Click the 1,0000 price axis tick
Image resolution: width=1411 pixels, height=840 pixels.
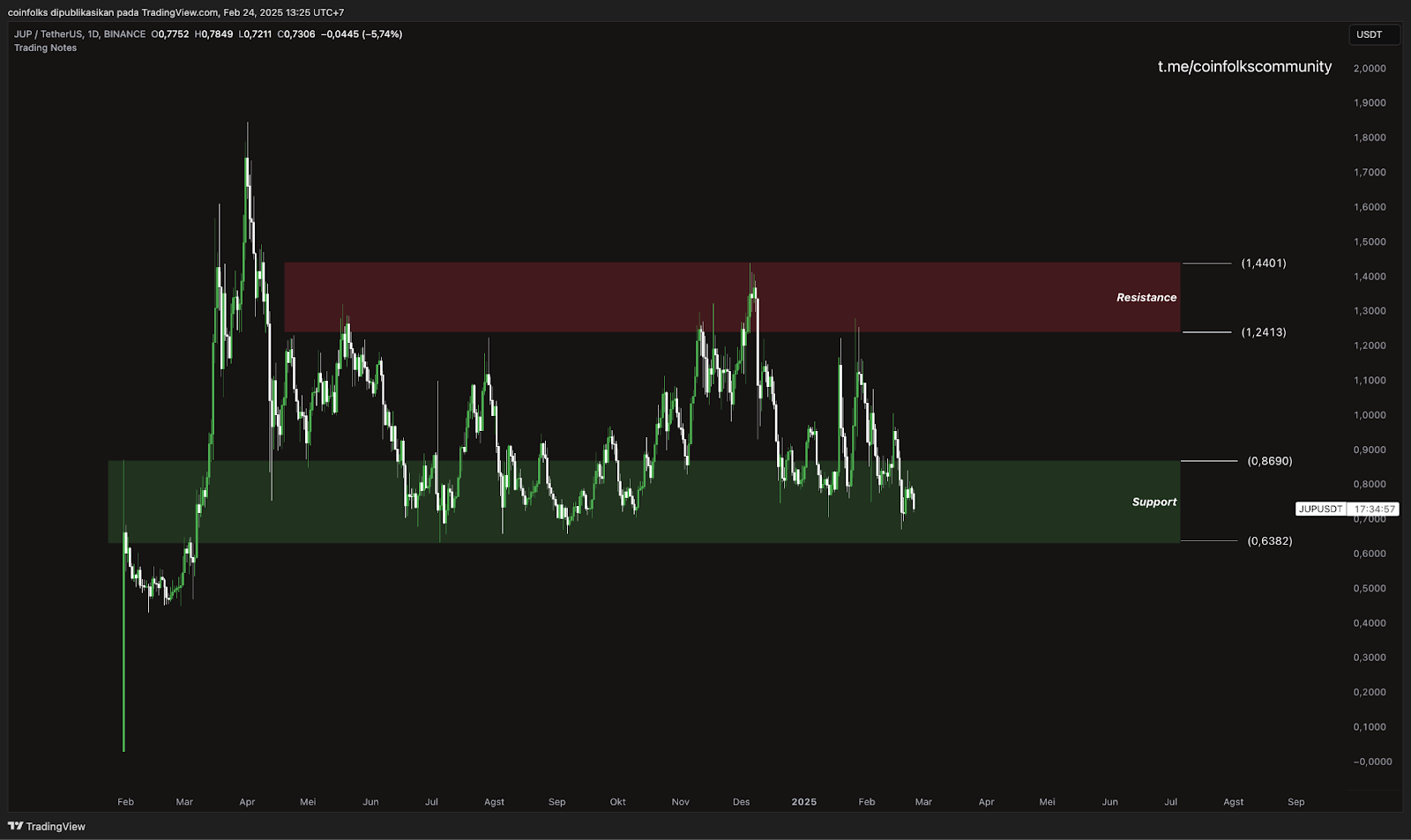[1370, 415]
